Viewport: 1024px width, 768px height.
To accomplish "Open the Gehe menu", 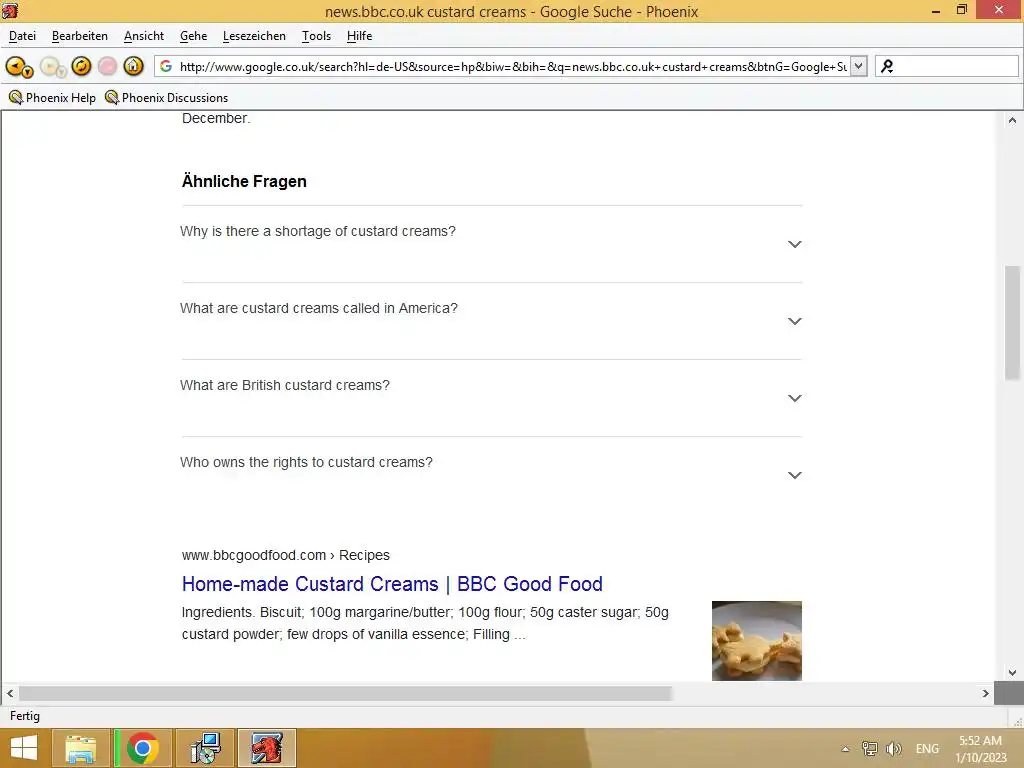I will click(193, 36).
